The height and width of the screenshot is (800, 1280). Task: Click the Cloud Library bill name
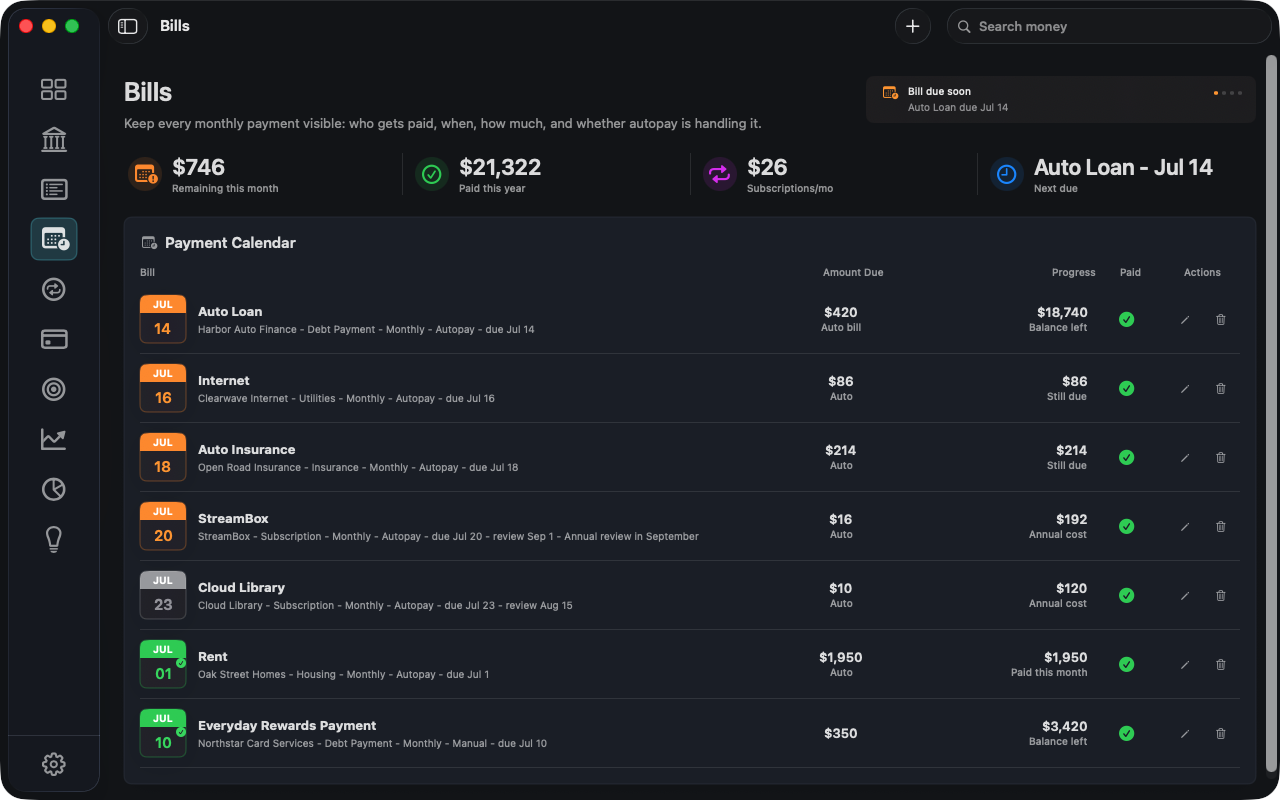click(x=241, y=588)
